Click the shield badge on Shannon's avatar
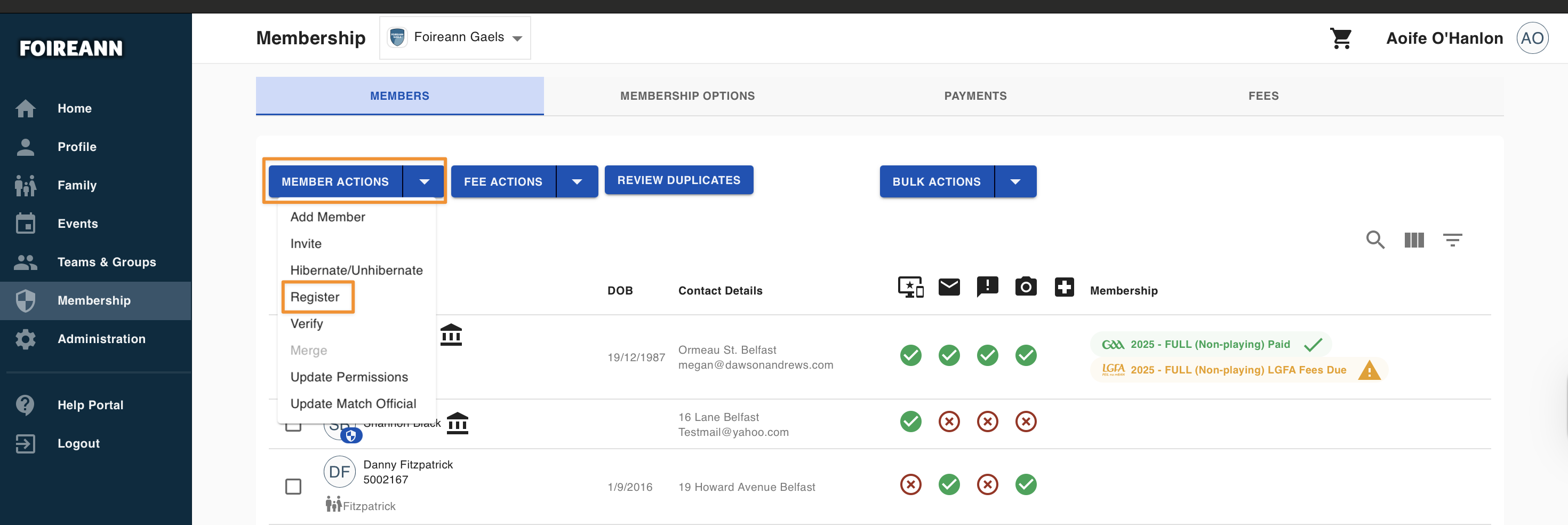Viewport: 1568px width, 525px height. pyautogui.click(x=351, y=435)
